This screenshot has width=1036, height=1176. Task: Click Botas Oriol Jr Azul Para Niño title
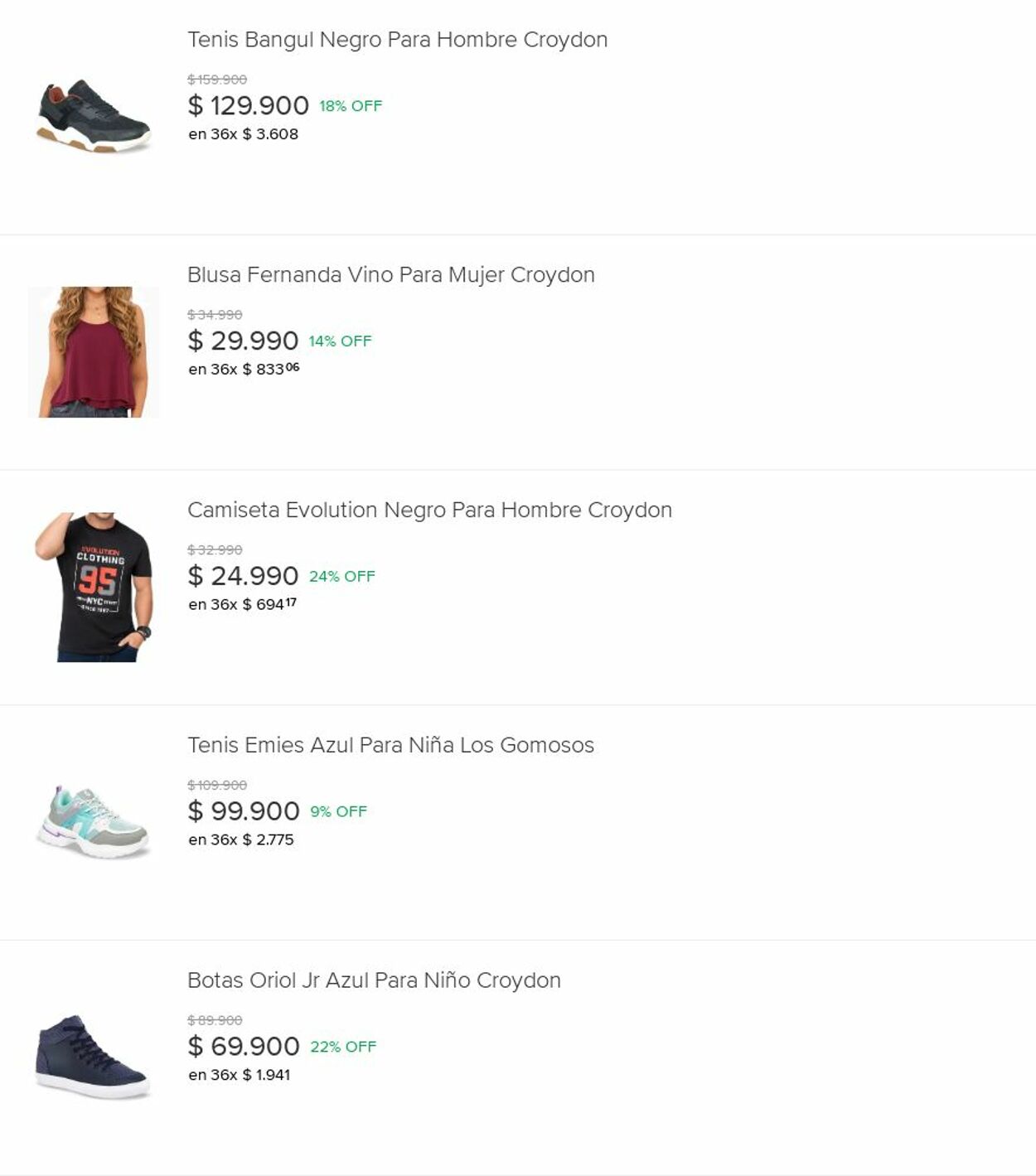tap(374, 981)
